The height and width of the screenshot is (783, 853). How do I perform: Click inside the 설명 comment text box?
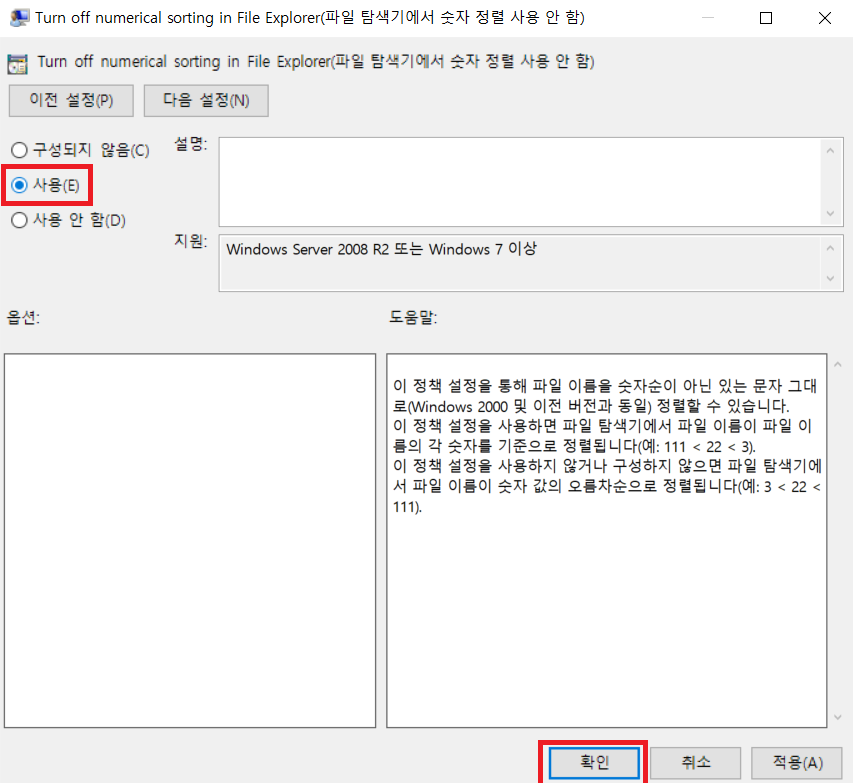tap(520, 182)
